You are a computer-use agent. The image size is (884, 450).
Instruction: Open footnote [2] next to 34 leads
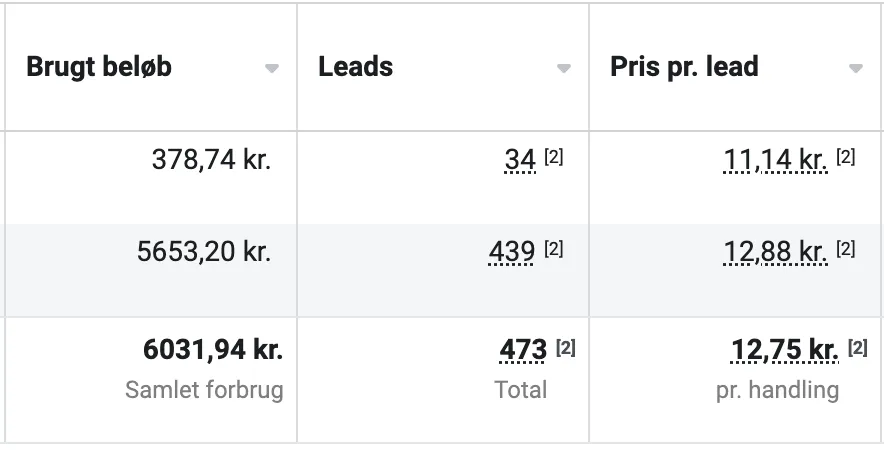tap(554, 157)
